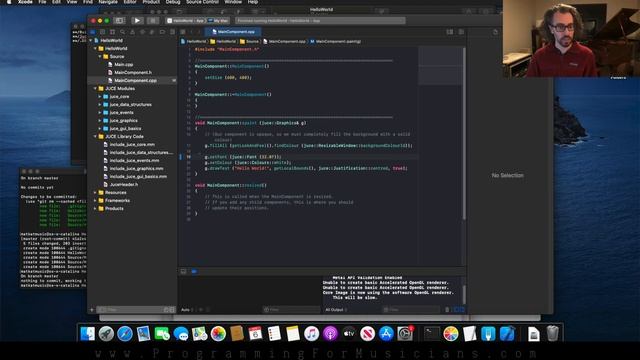Click MainComponent.cpp breadcrumb in jump bar
Screen dimensions: 640x360
point(284,41)
